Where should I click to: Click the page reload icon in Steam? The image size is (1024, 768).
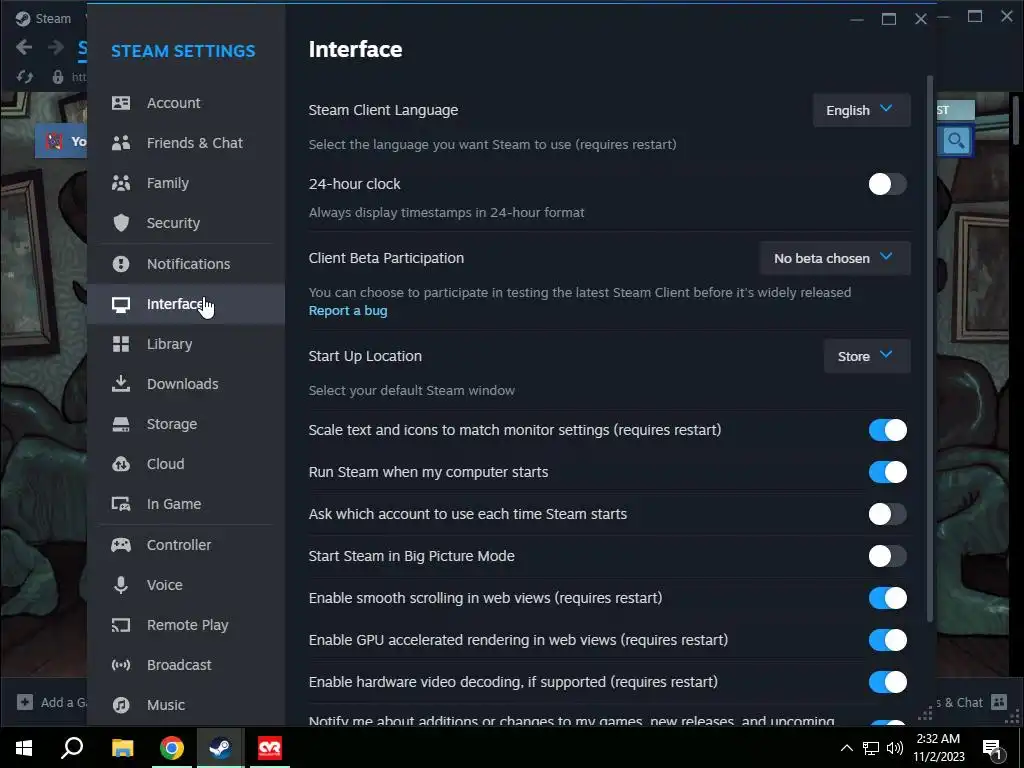pyautogui.click(x=25, y=77)
